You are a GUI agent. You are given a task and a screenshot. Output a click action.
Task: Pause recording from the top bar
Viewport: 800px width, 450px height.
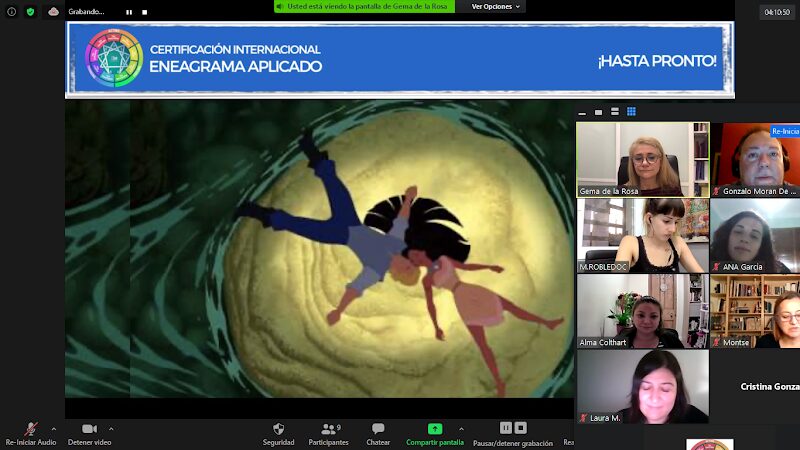pyautogui.click(x=129, y=12)
